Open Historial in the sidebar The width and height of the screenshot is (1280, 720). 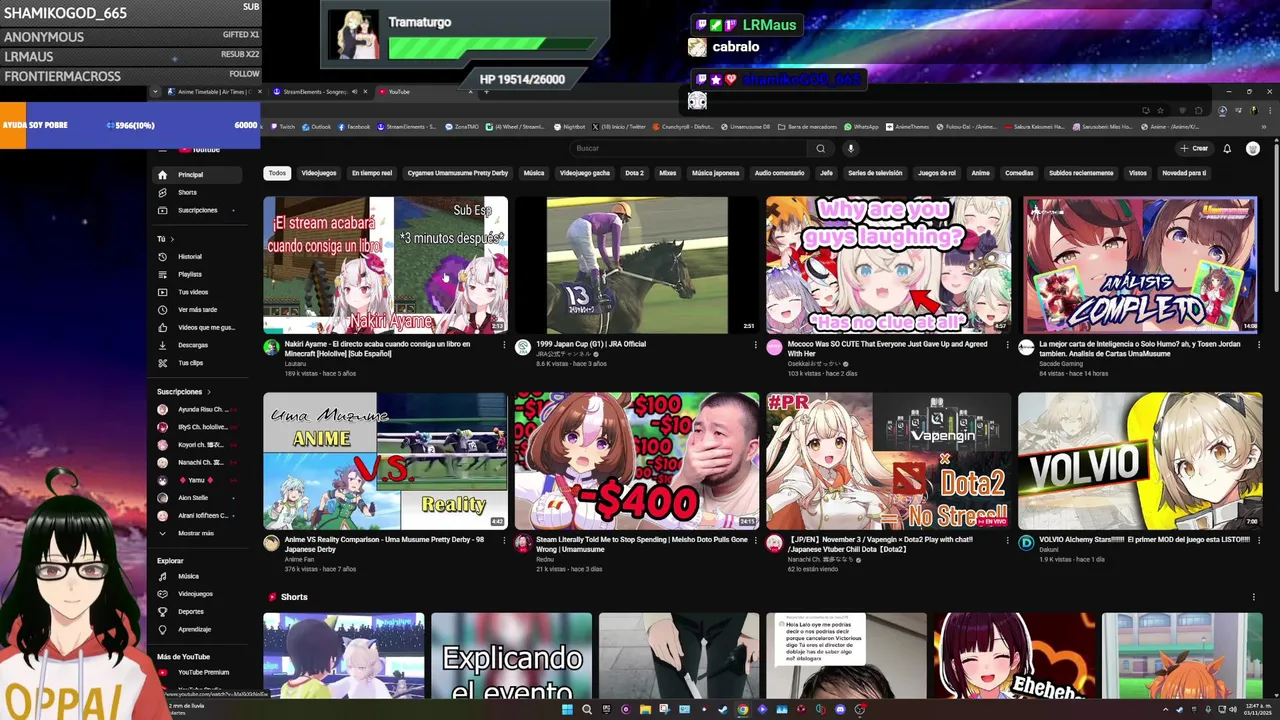point(198,257)
